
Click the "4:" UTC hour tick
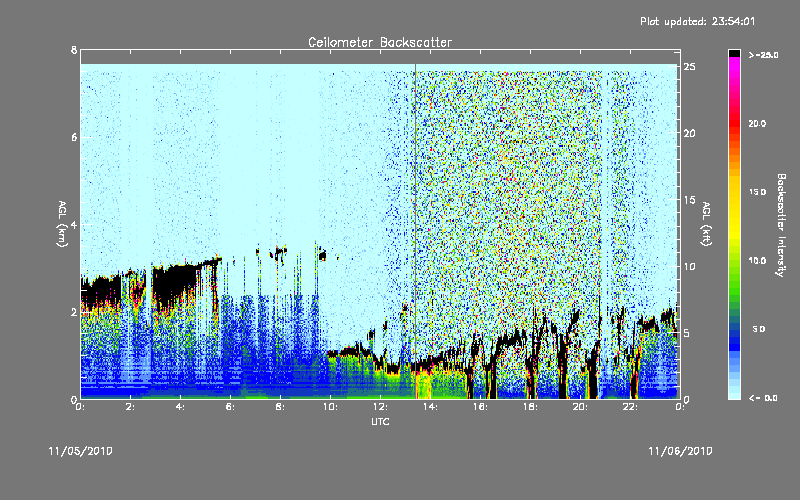180,407
